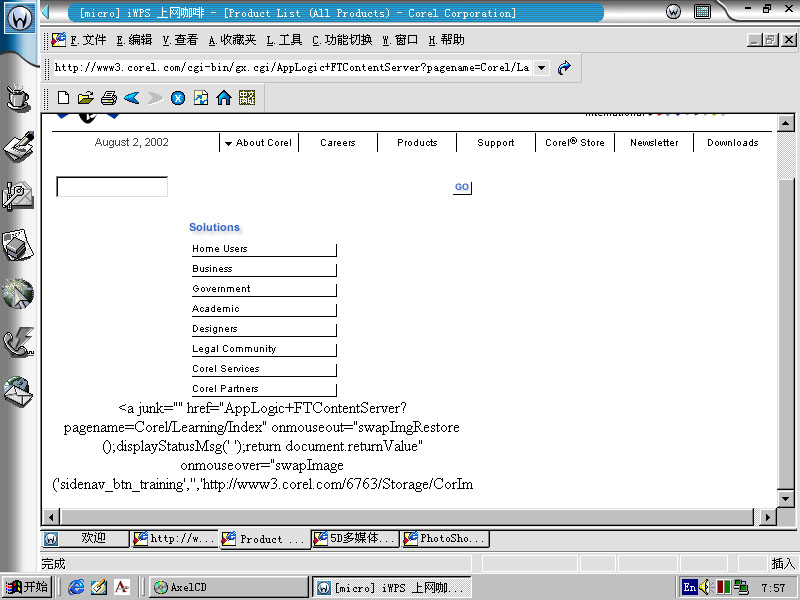This screenshot has height=600, width=800.
Task: Switch to the Product tab
Action: point(265,539)
